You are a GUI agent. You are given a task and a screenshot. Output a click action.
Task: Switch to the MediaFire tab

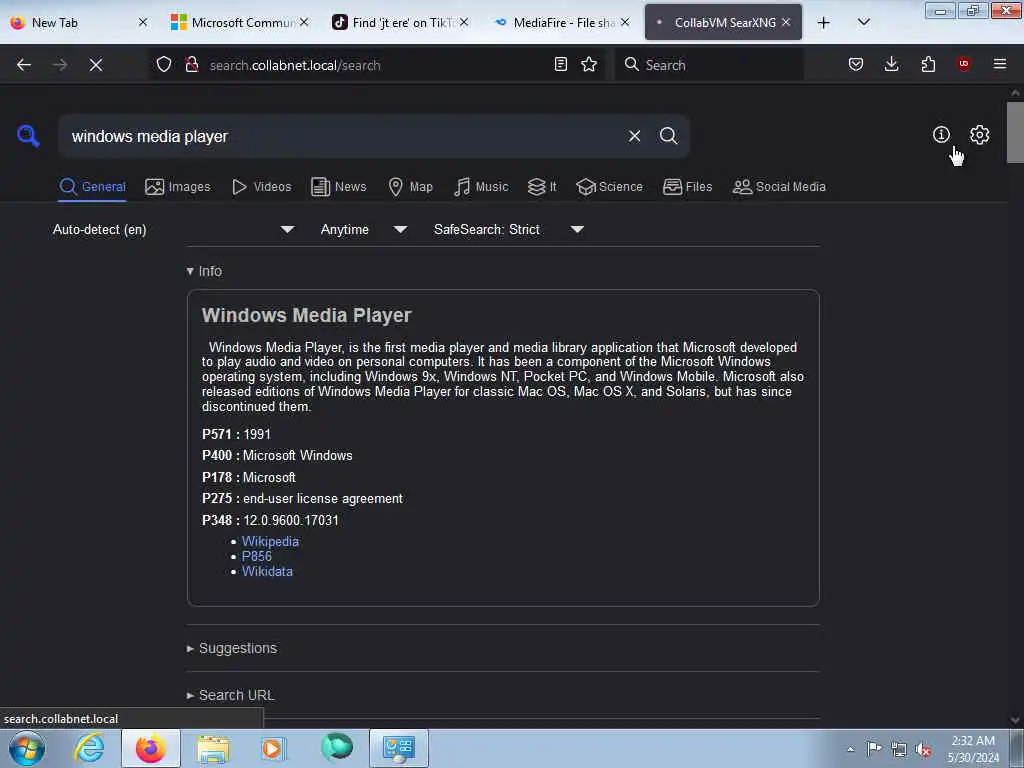564,23
